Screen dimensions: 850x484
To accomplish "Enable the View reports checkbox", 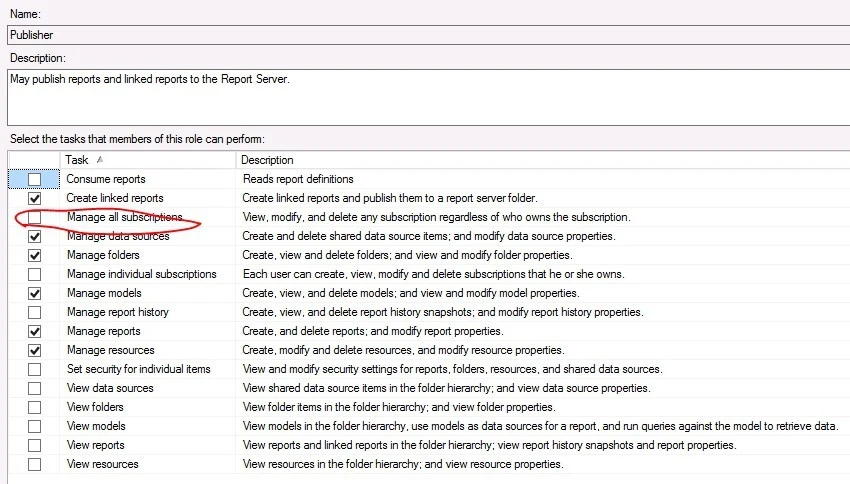I will tap(35, 446).
